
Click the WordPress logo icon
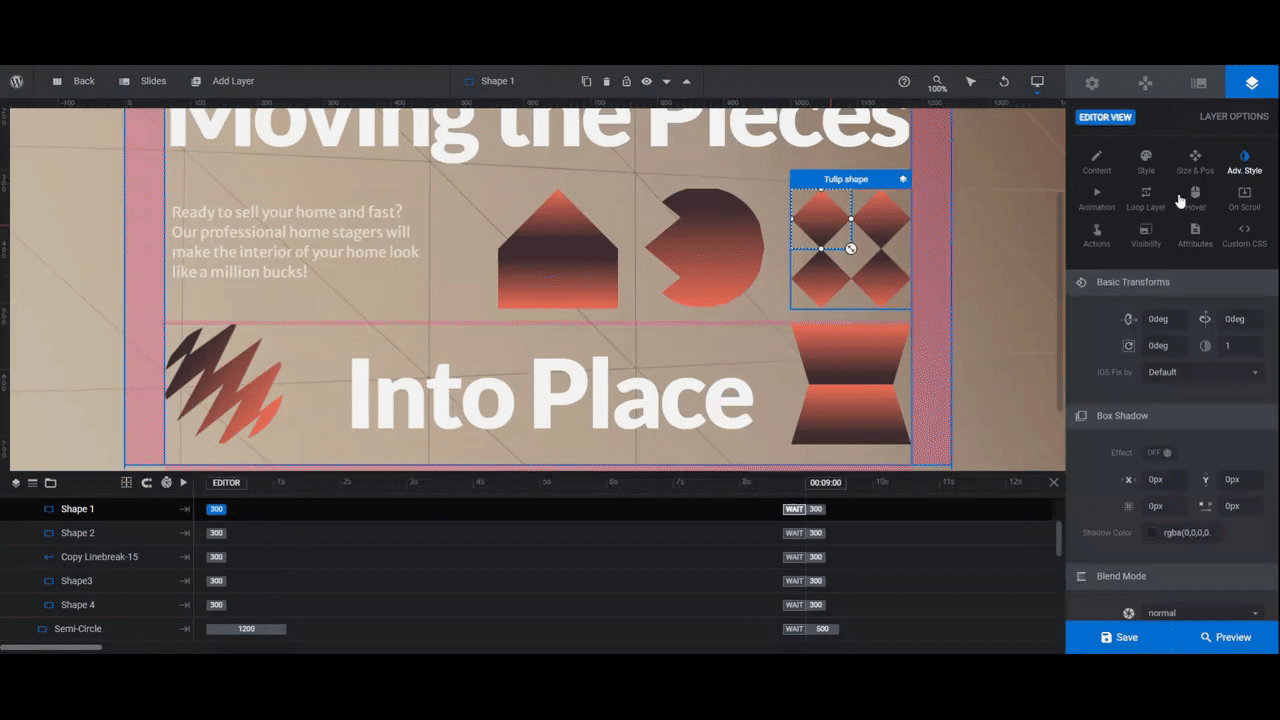pos(17,81)
